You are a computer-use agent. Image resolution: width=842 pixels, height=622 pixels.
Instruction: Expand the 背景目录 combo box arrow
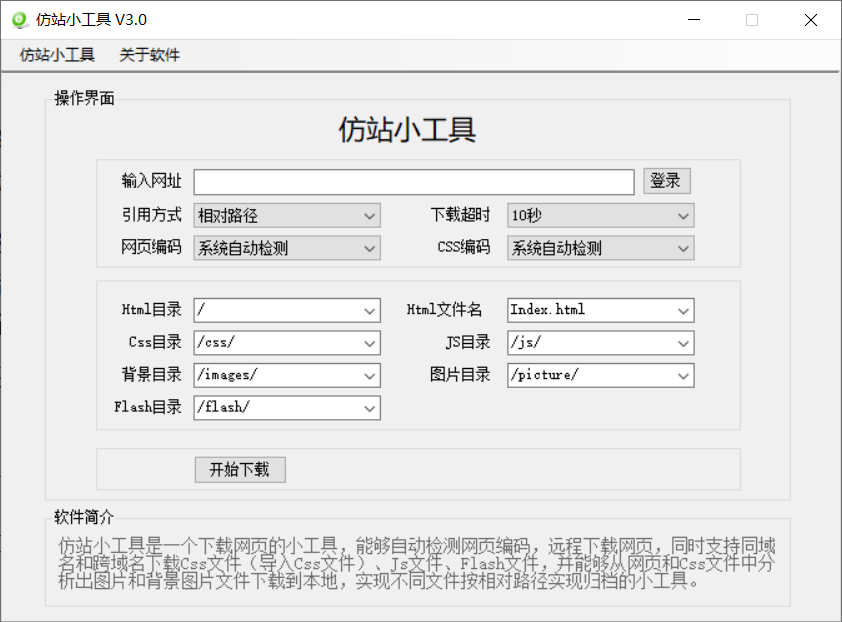(370, 376)
